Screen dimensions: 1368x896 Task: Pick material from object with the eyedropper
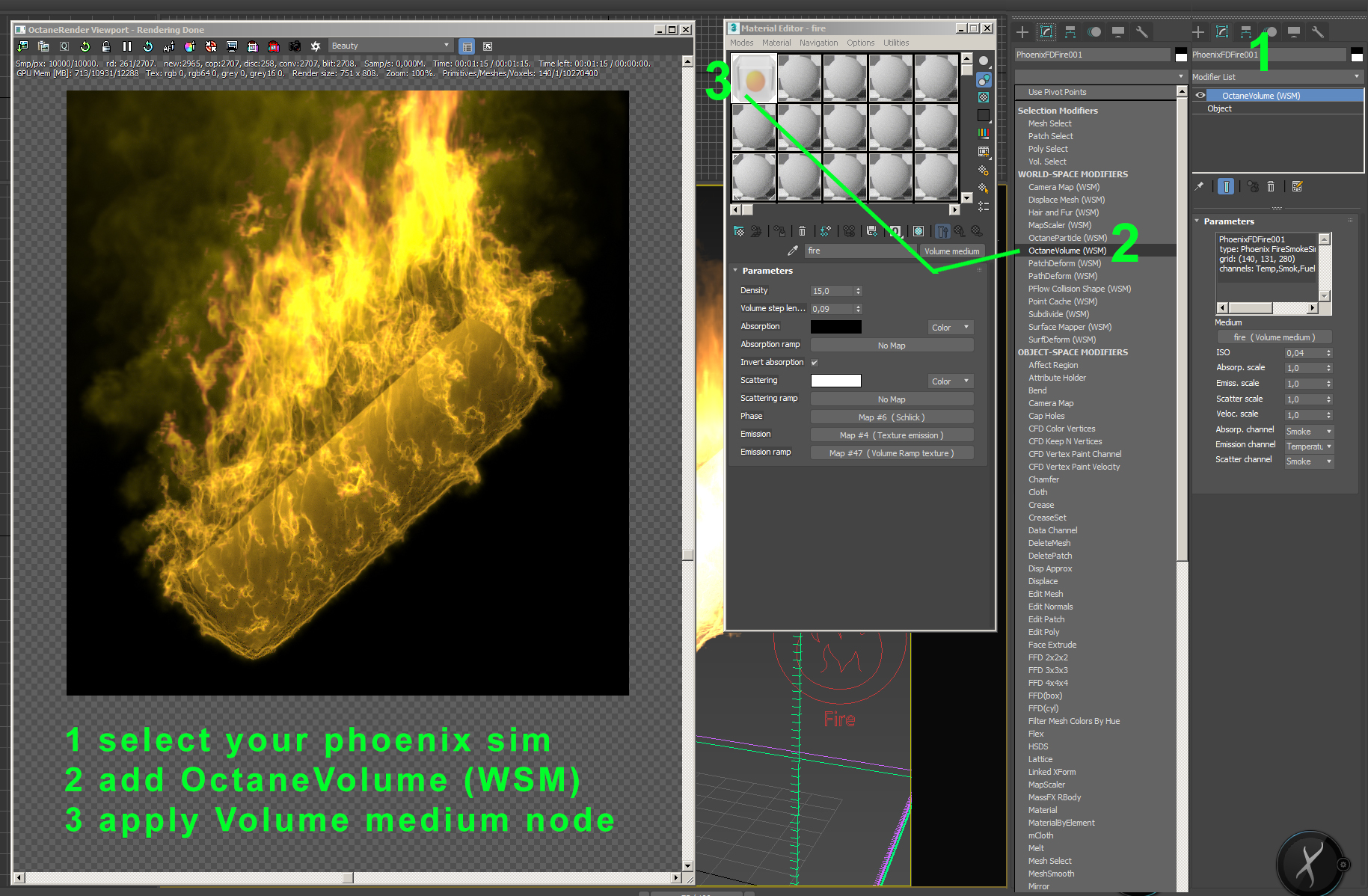pyautogui.click(x=793, y=251)
